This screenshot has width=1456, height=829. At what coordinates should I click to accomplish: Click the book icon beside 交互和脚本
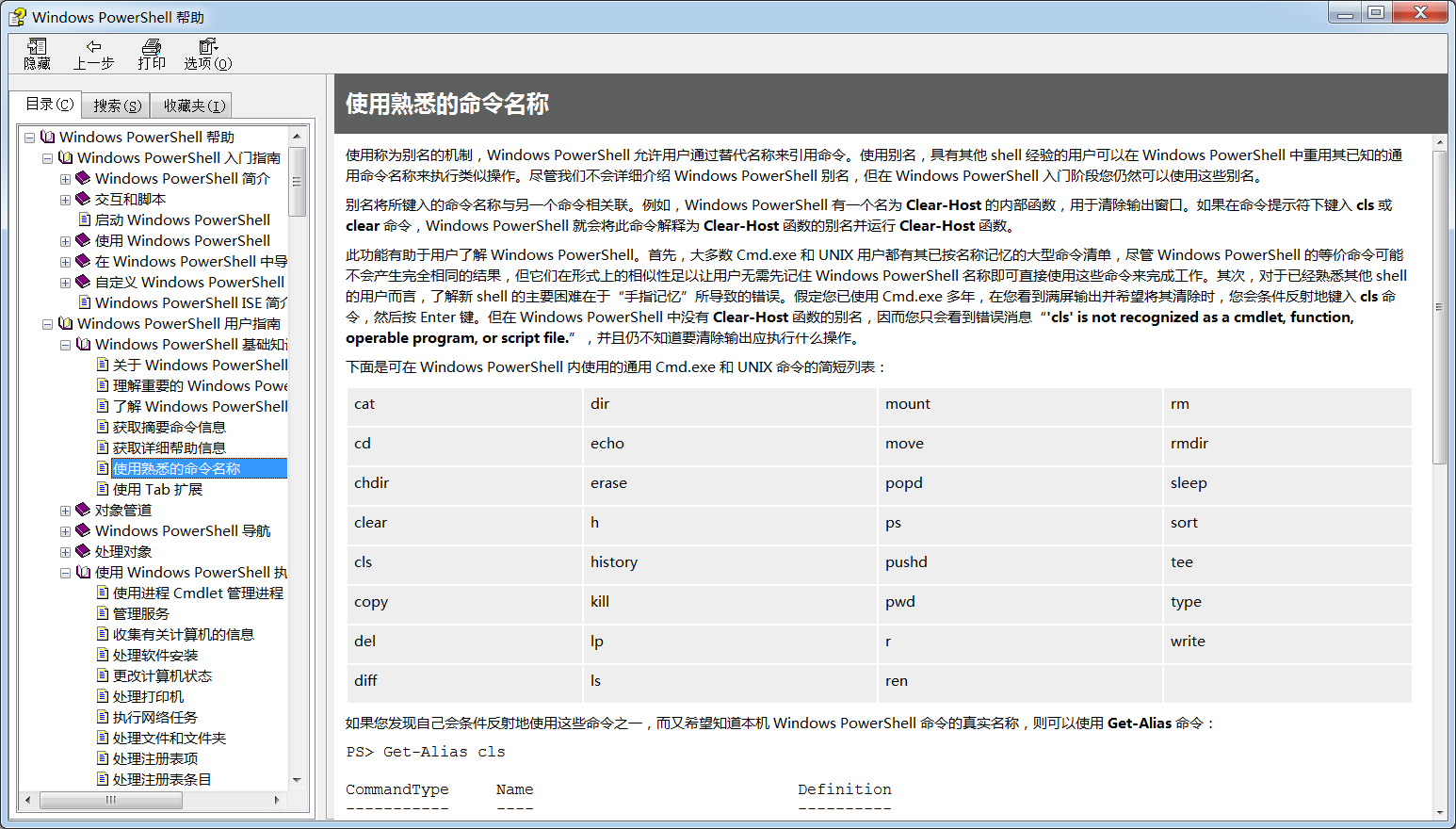(83, 199)
